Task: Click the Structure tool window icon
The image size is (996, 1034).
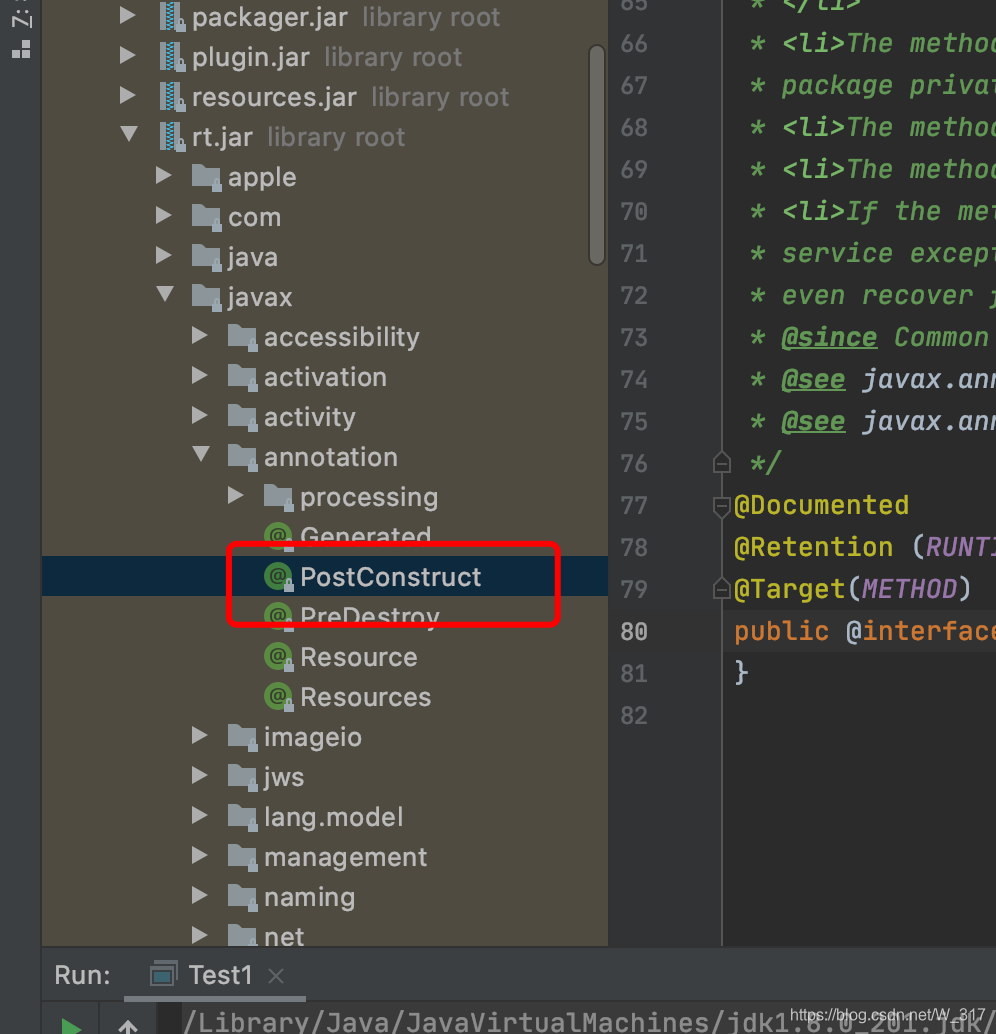Action: coord(22,49)
